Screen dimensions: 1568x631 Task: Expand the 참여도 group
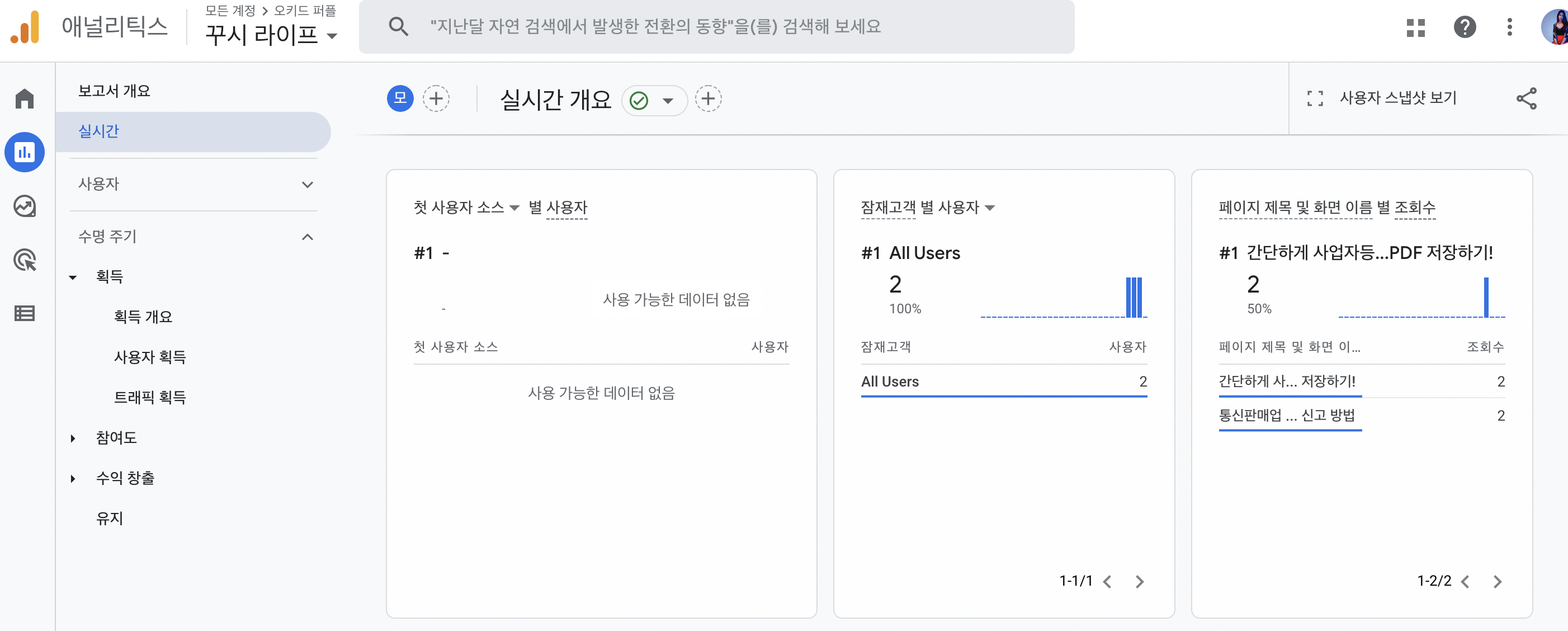(x=73, y=438)
